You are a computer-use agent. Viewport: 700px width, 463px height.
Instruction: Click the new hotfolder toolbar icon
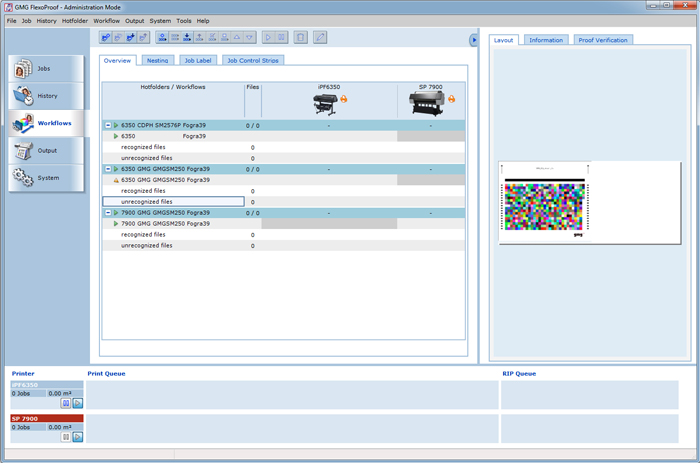pyautogui.click(x=106, y=38)
